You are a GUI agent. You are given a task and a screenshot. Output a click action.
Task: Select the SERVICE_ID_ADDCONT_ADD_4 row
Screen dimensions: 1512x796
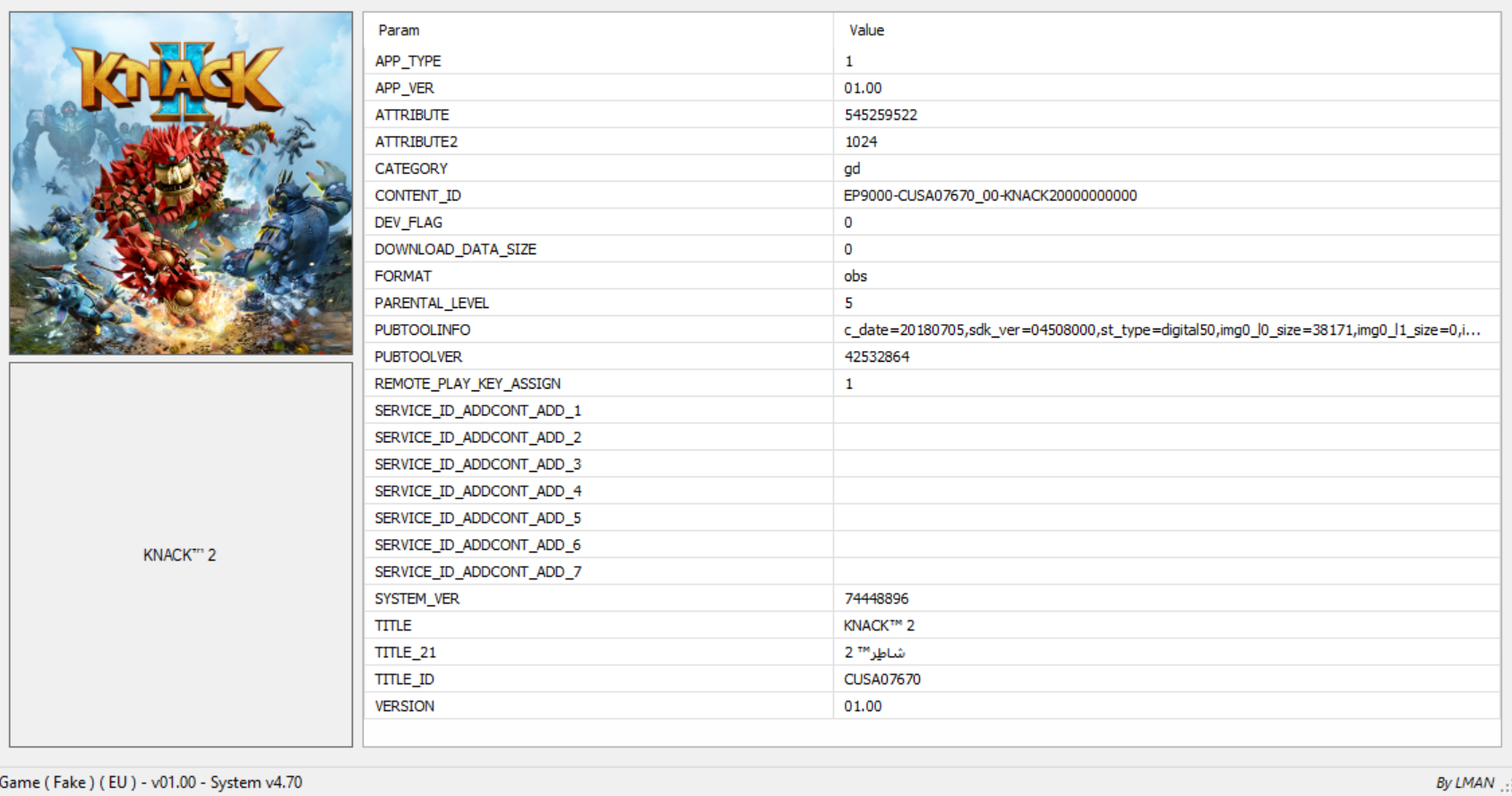point(932,491)
